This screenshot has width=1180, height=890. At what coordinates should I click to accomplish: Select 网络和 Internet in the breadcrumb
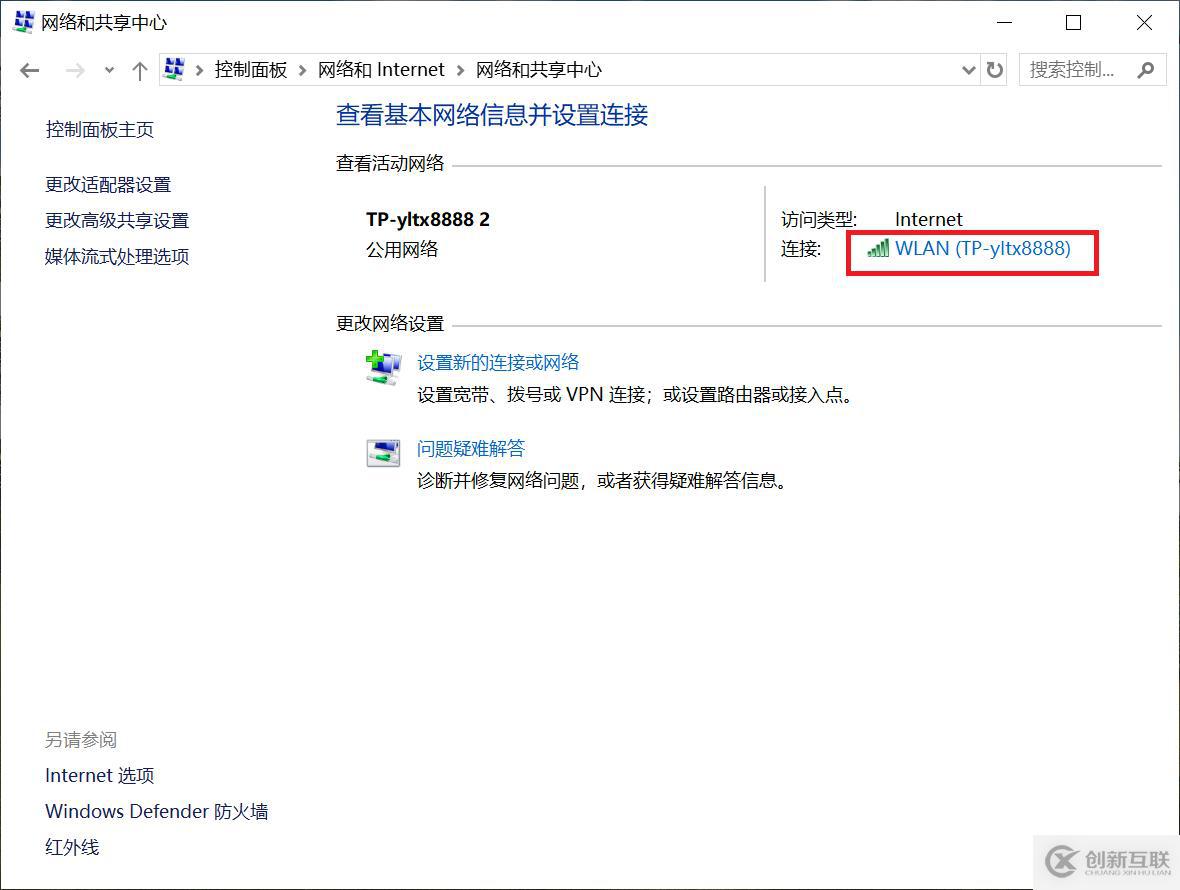381,70
